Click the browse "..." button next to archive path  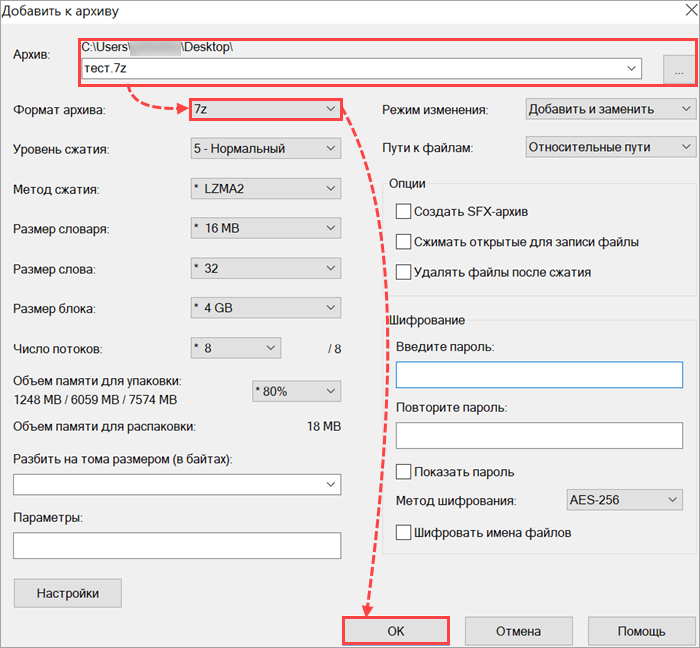(x=679, y=69)
